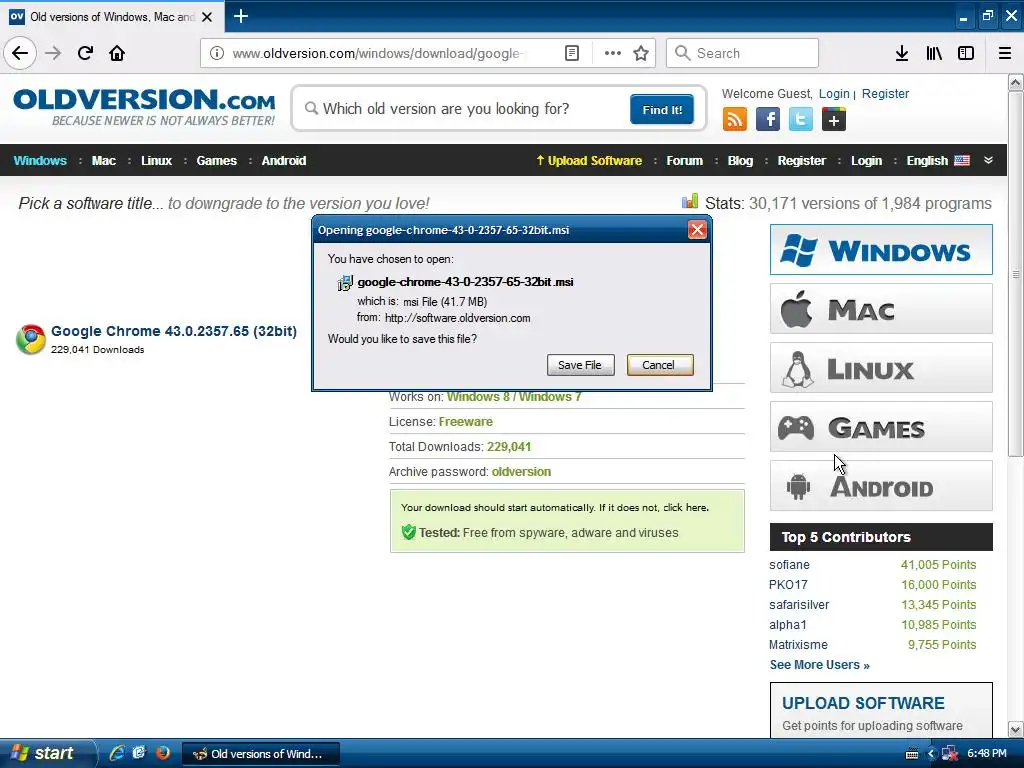Open the Blog nav link
This screenshot has height=768, width=1024.
tap(740, 161)
